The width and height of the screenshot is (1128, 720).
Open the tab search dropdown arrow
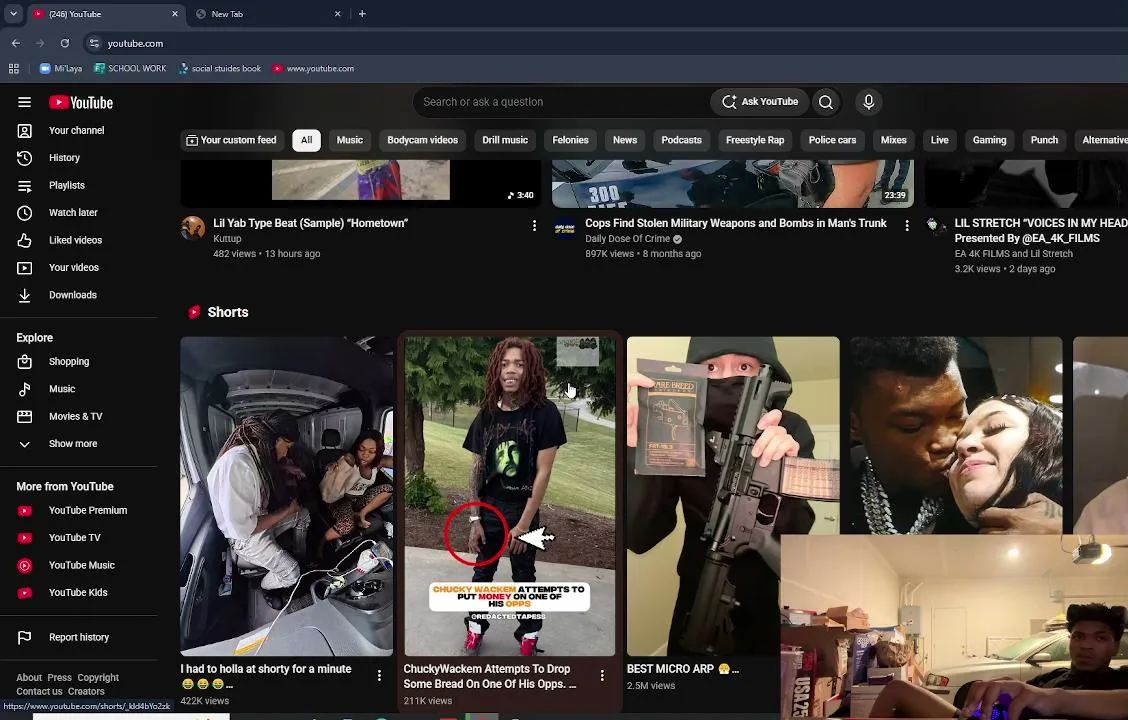pos(13,14)
